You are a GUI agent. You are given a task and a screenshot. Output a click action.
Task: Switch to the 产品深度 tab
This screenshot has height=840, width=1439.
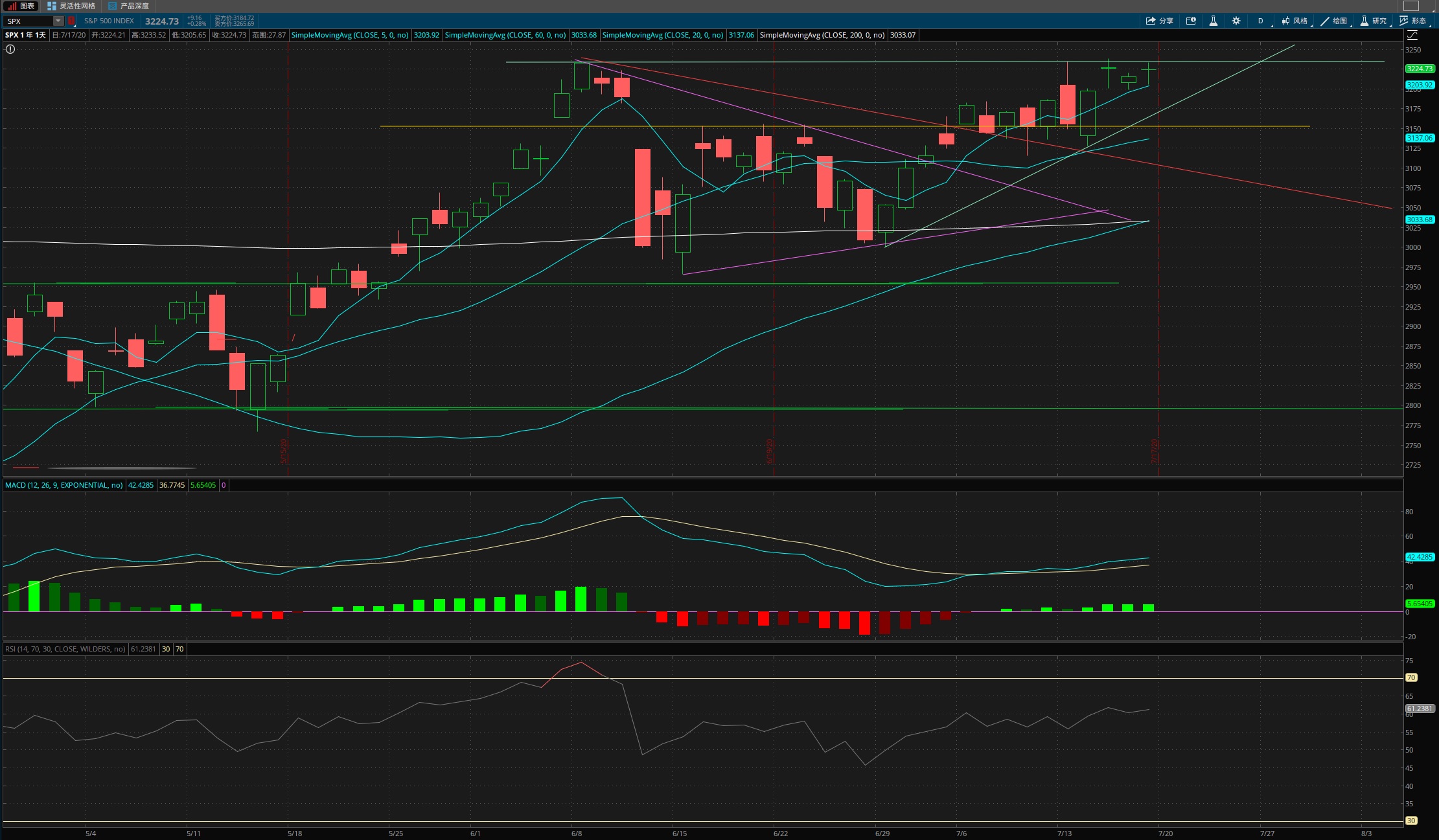pos(128,6)
